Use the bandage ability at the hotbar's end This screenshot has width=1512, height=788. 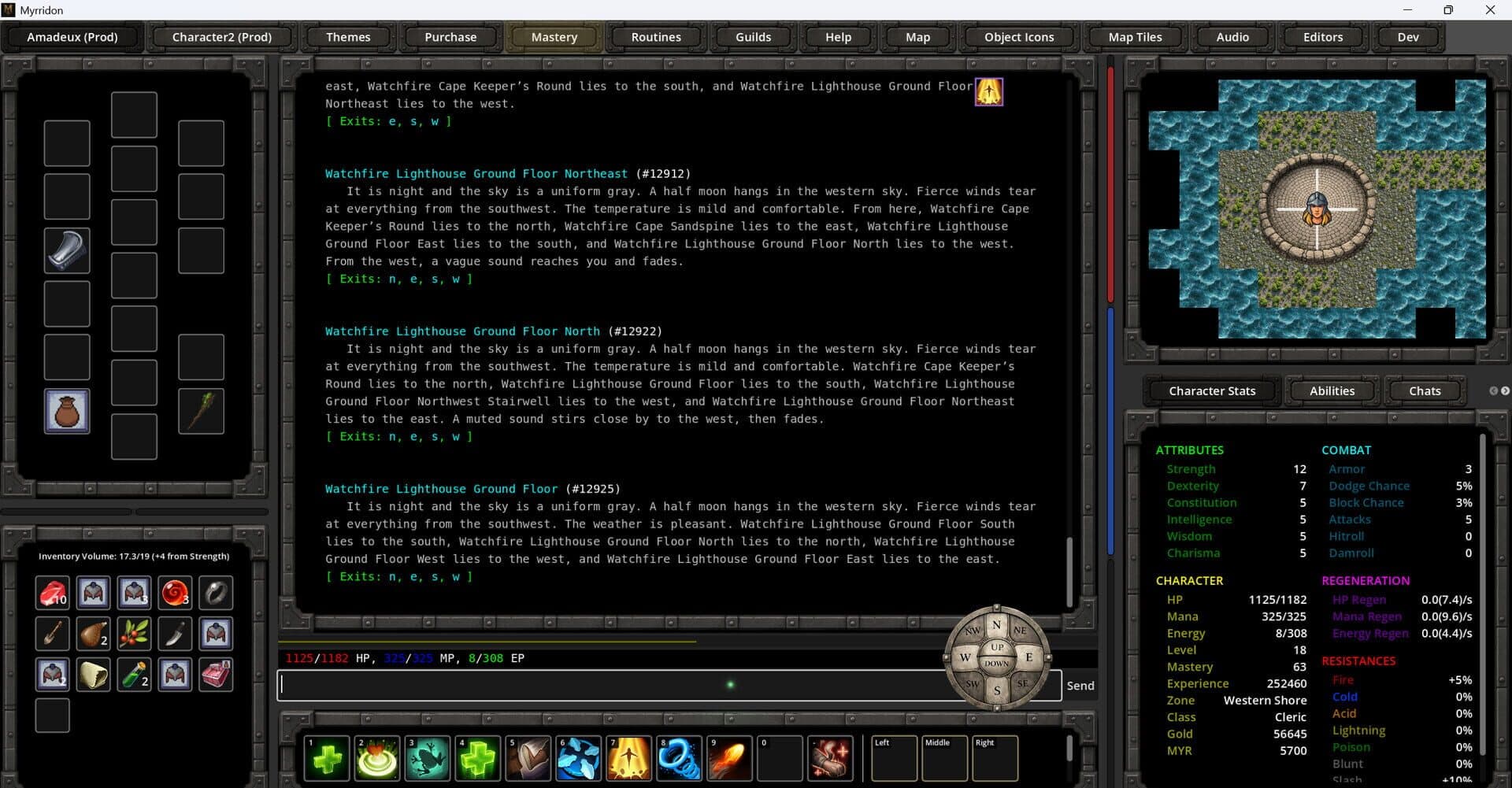click(830, 758)
